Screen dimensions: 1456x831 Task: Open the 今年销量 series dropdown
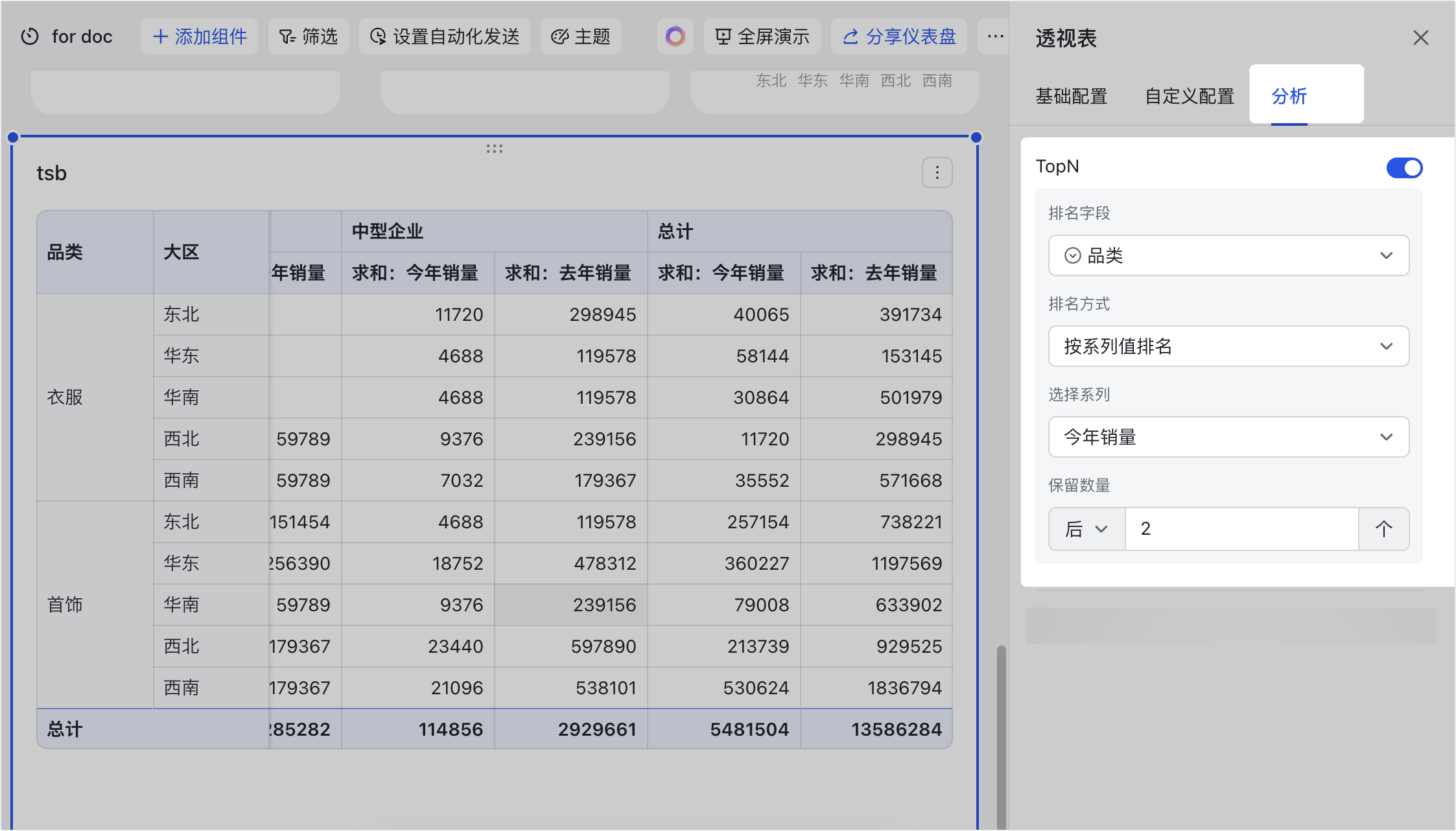tap(1228, 437)
